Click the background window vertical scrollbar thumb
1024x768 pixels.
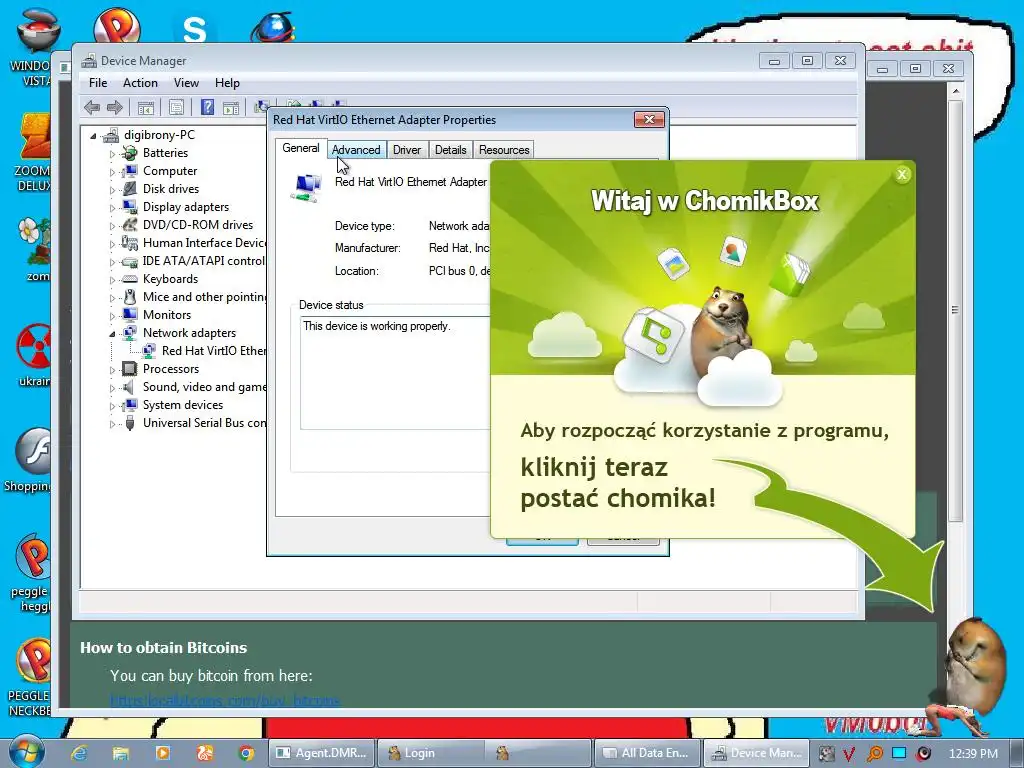click(955, 311)
